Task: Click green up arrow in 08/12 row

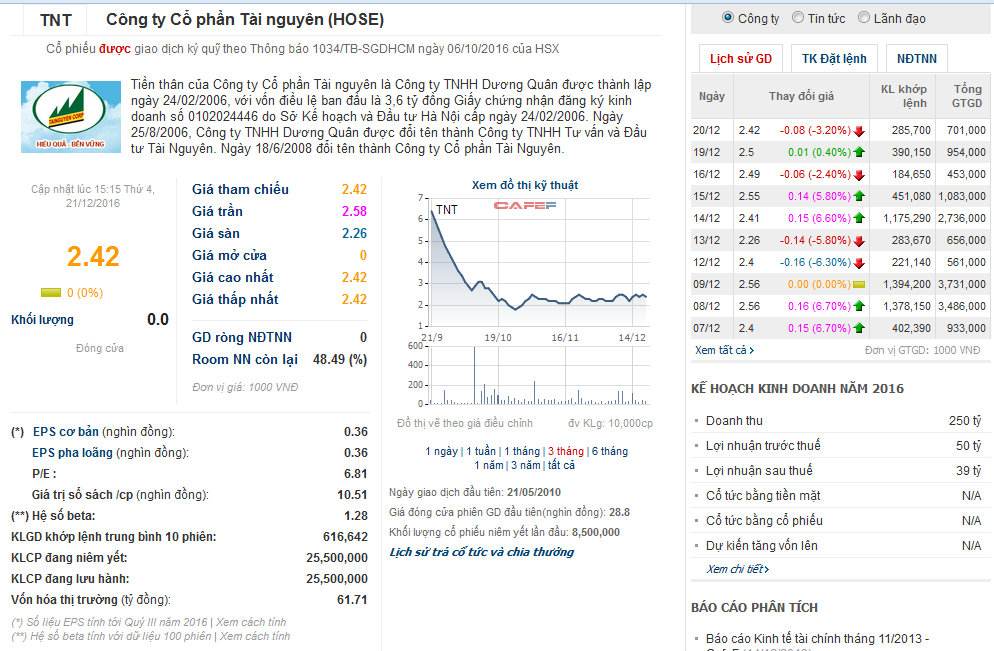Action: (859, 306)
